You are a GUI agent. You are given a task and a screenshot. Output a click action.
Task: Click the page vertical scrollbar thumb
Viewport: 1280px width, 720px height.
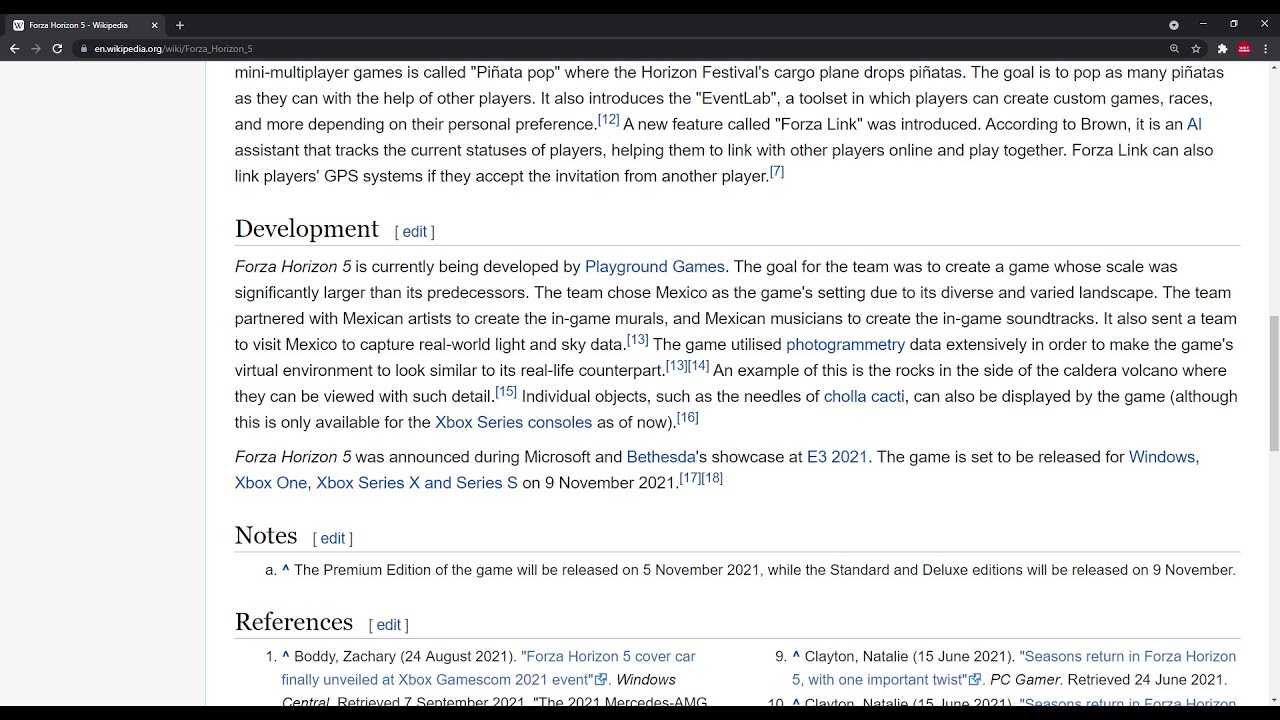[1273, 384]
